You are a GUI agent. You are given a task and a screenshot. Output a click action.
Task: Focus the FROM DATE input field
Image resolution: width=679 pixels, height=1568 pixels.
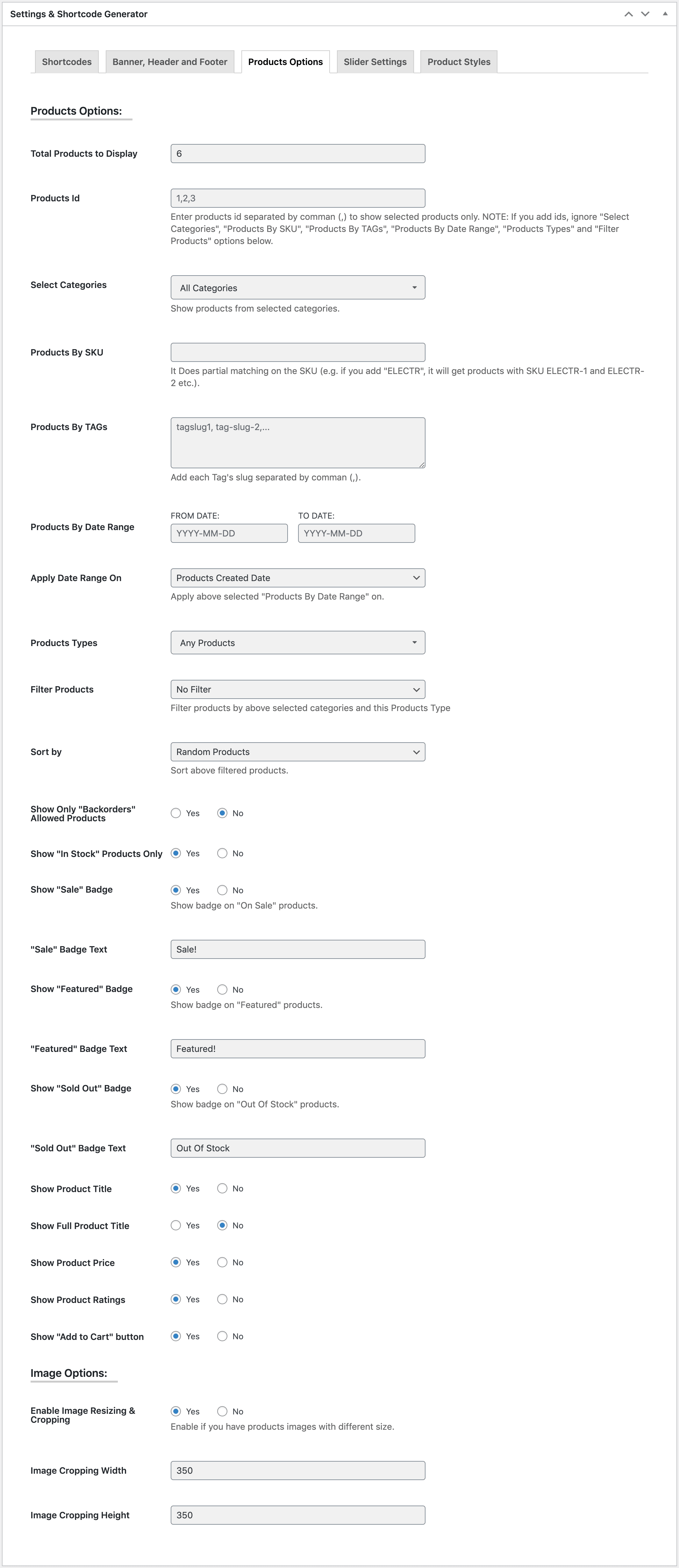(x=229, y=534)
